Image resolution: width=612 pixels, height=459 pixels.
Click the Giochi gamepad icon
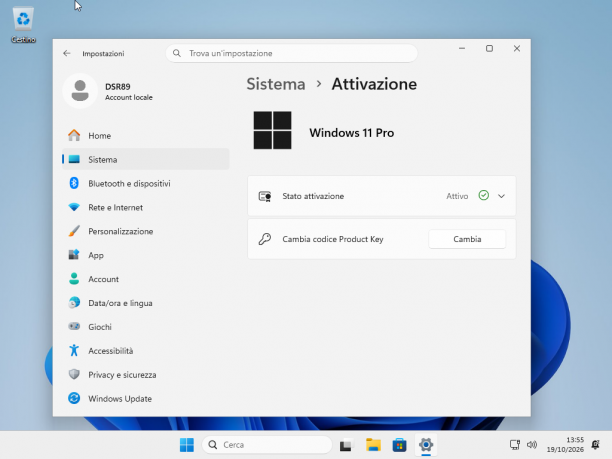[x=74, y=326]
